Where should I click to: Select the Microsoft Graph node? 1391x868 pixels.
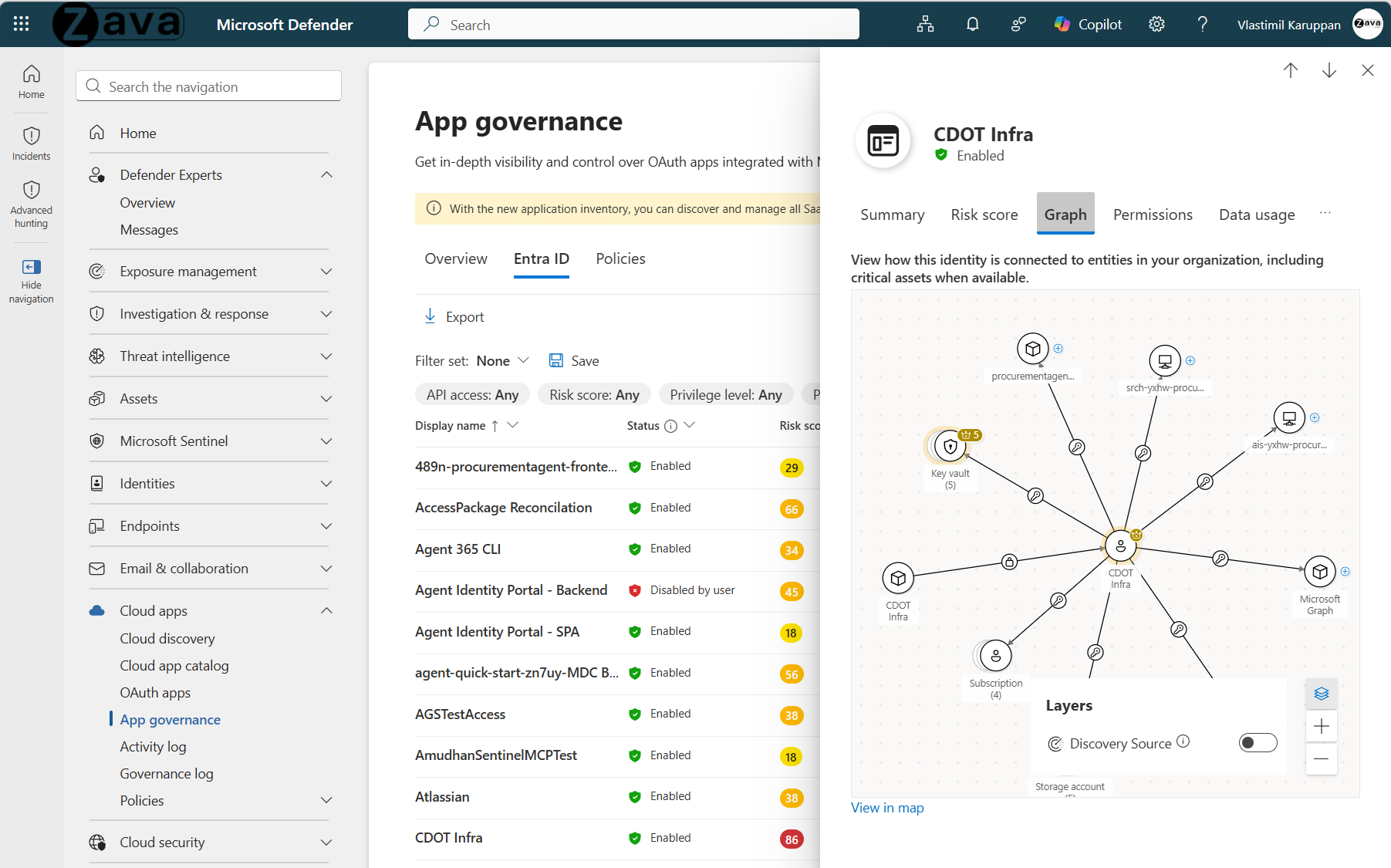pos(1320,572)
